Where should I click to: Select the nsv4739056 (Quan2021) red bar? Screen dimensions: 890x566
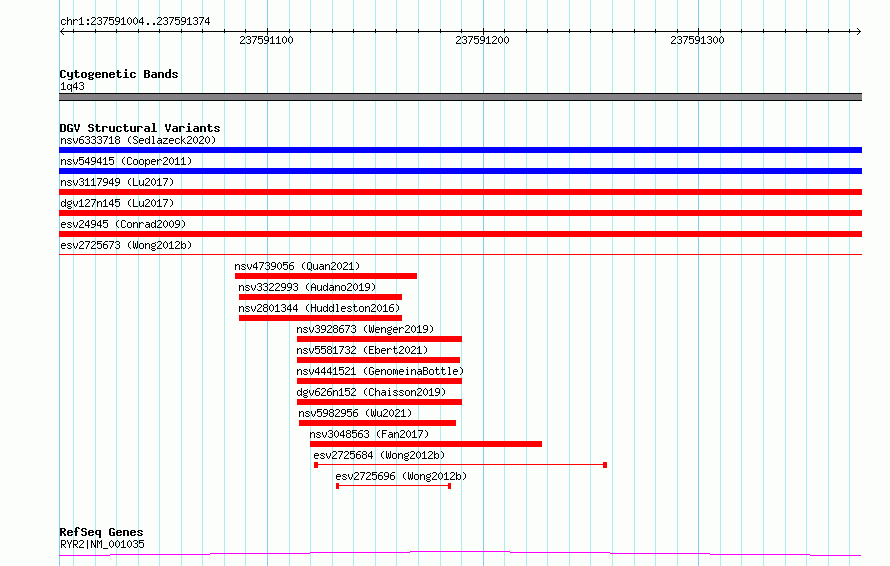[326, 276]
